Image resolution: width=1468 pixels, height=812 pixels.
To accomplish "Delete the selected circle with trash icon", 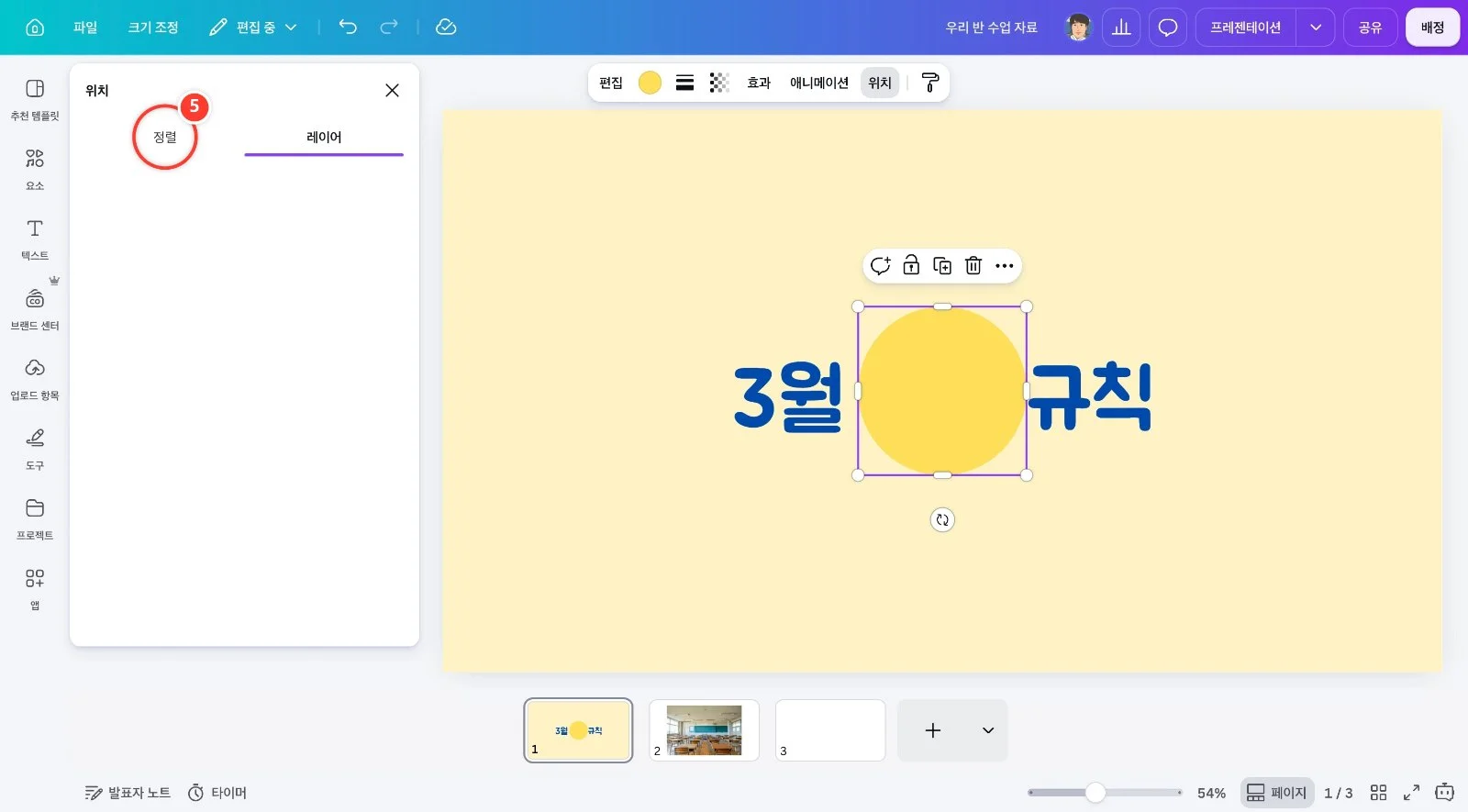I will pos(973,266).
